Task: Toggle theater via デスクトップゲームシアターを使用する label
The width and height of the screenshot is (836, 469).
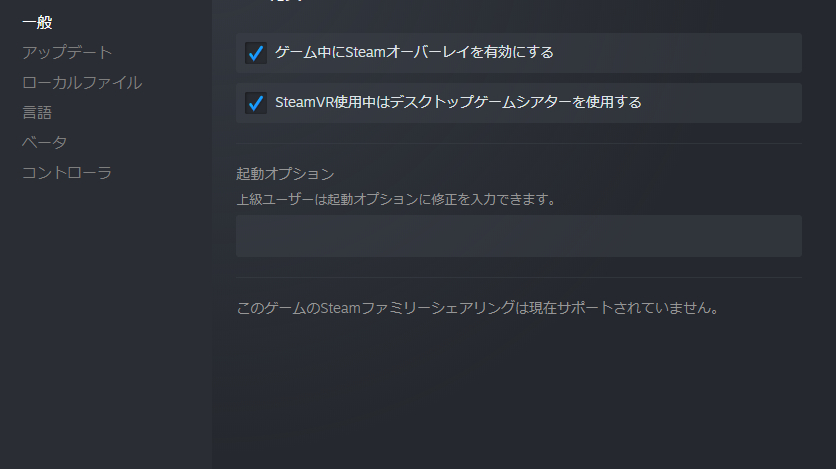Action: [516, 102]
